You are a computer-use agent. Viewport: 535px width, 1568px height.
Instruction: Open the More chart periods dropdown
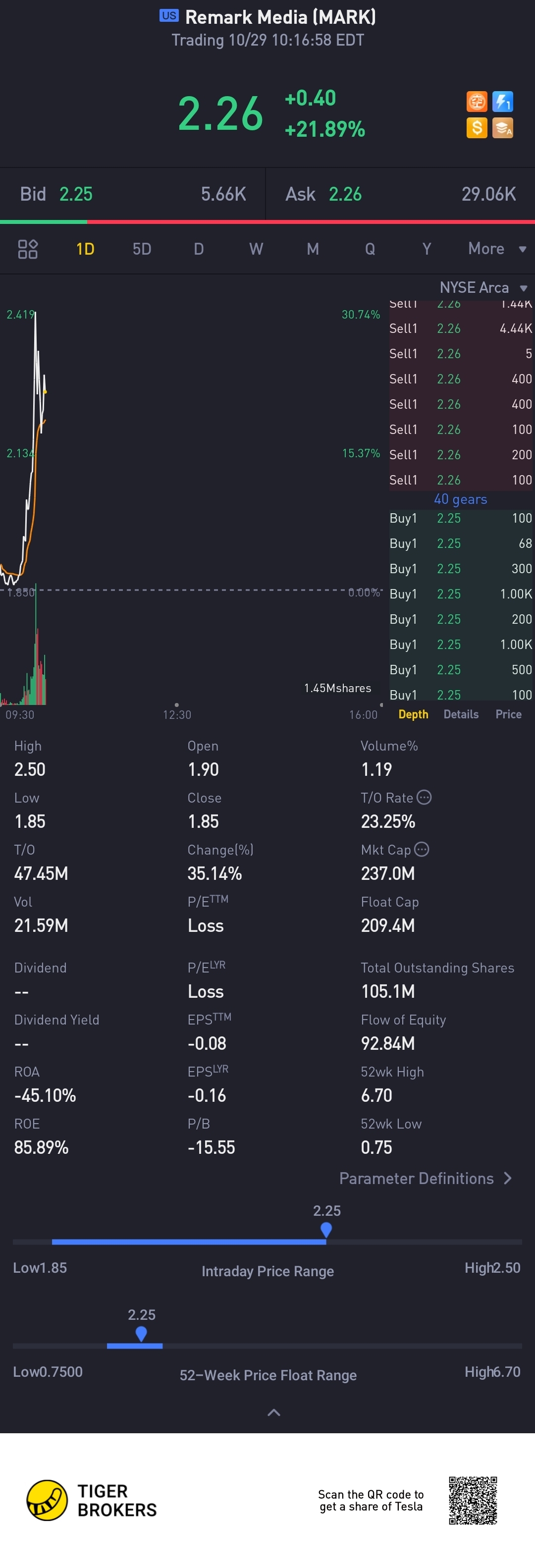point(497,249)
